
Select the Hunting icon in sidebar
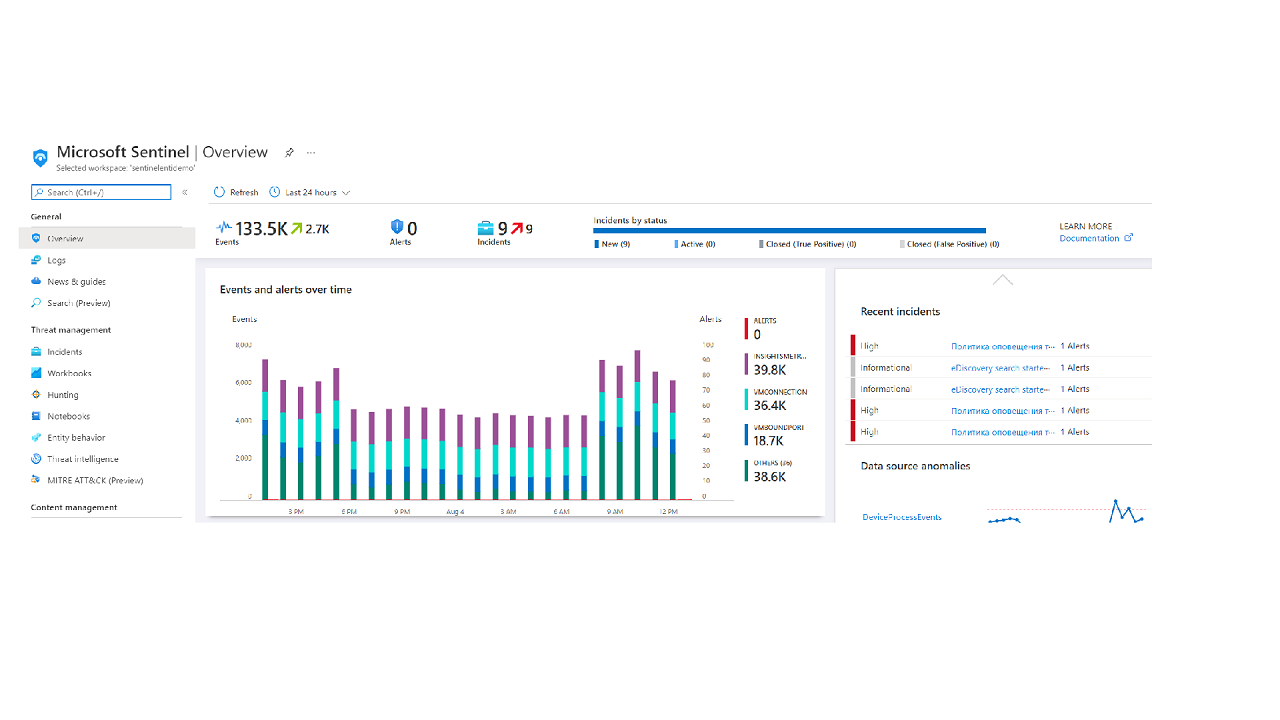tap(36, 395)
